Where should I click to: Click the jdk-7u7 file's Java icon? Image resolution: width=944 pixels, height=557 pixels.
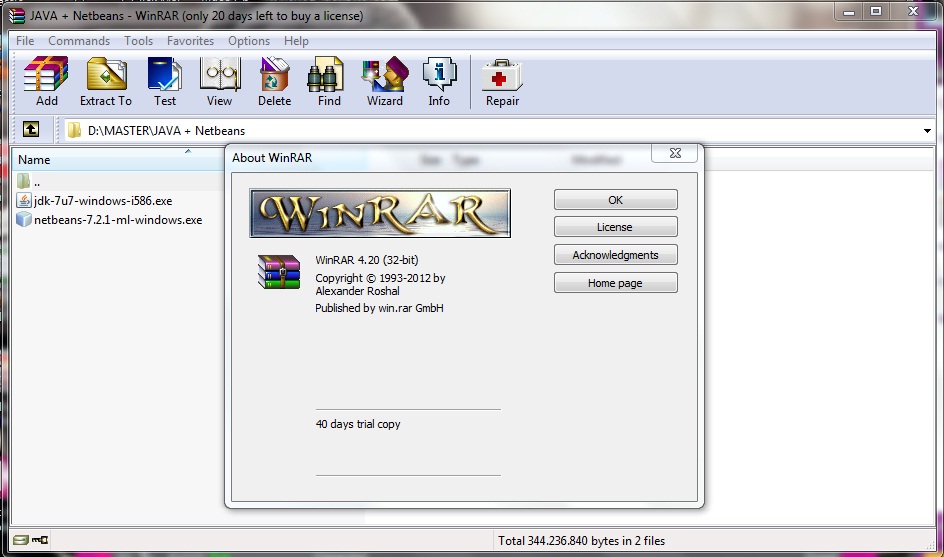point(24,201)
